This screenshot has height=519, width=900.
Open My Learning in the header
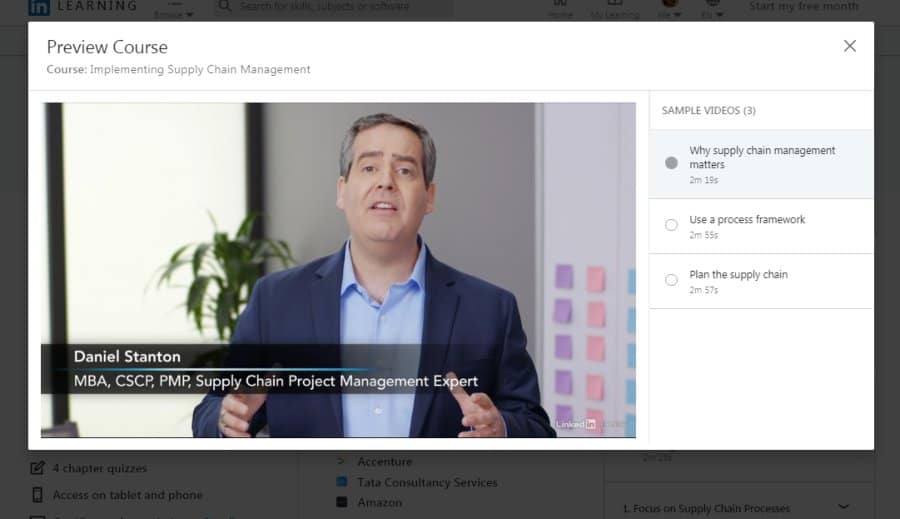[615, 10]
